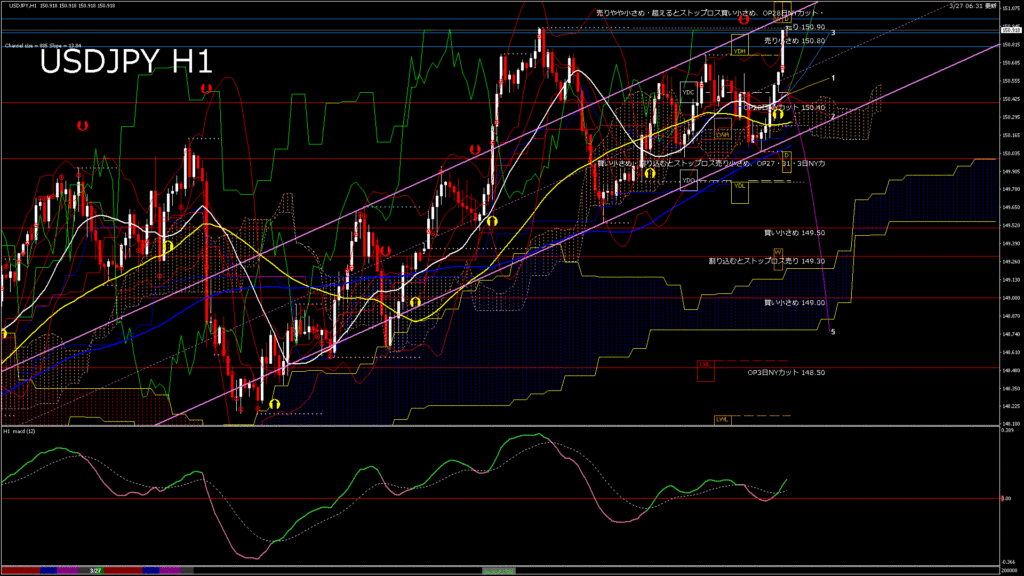Select the LWL marker box
Screen dimensions: 1024x576
pyautogui.click(x=721, y=418)
